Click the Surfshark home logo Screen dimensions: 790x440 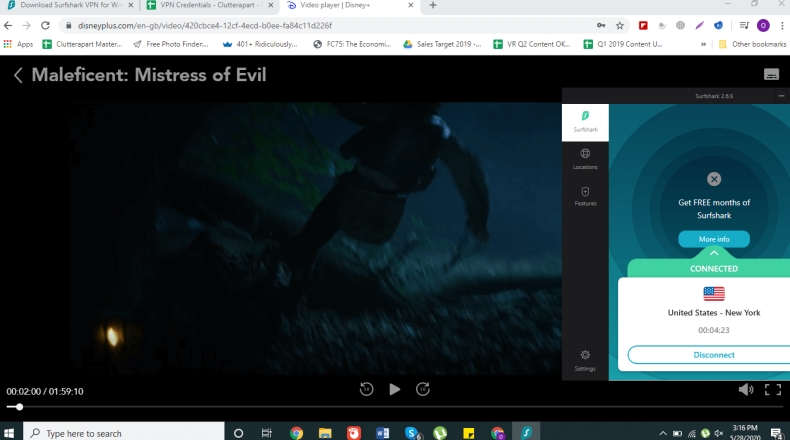point(585,120)
